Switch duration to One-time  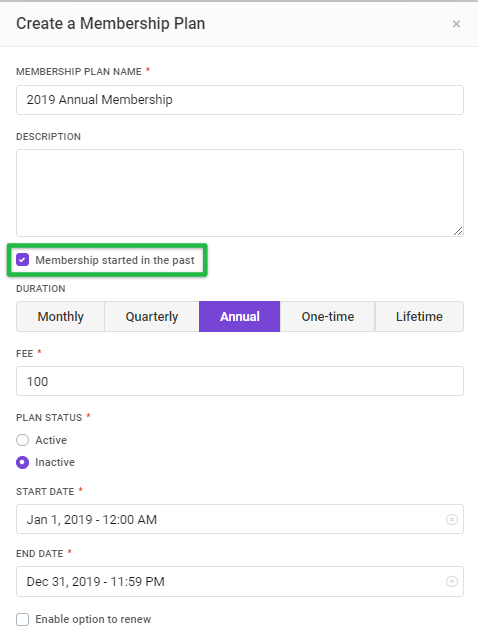coord(328,317)
